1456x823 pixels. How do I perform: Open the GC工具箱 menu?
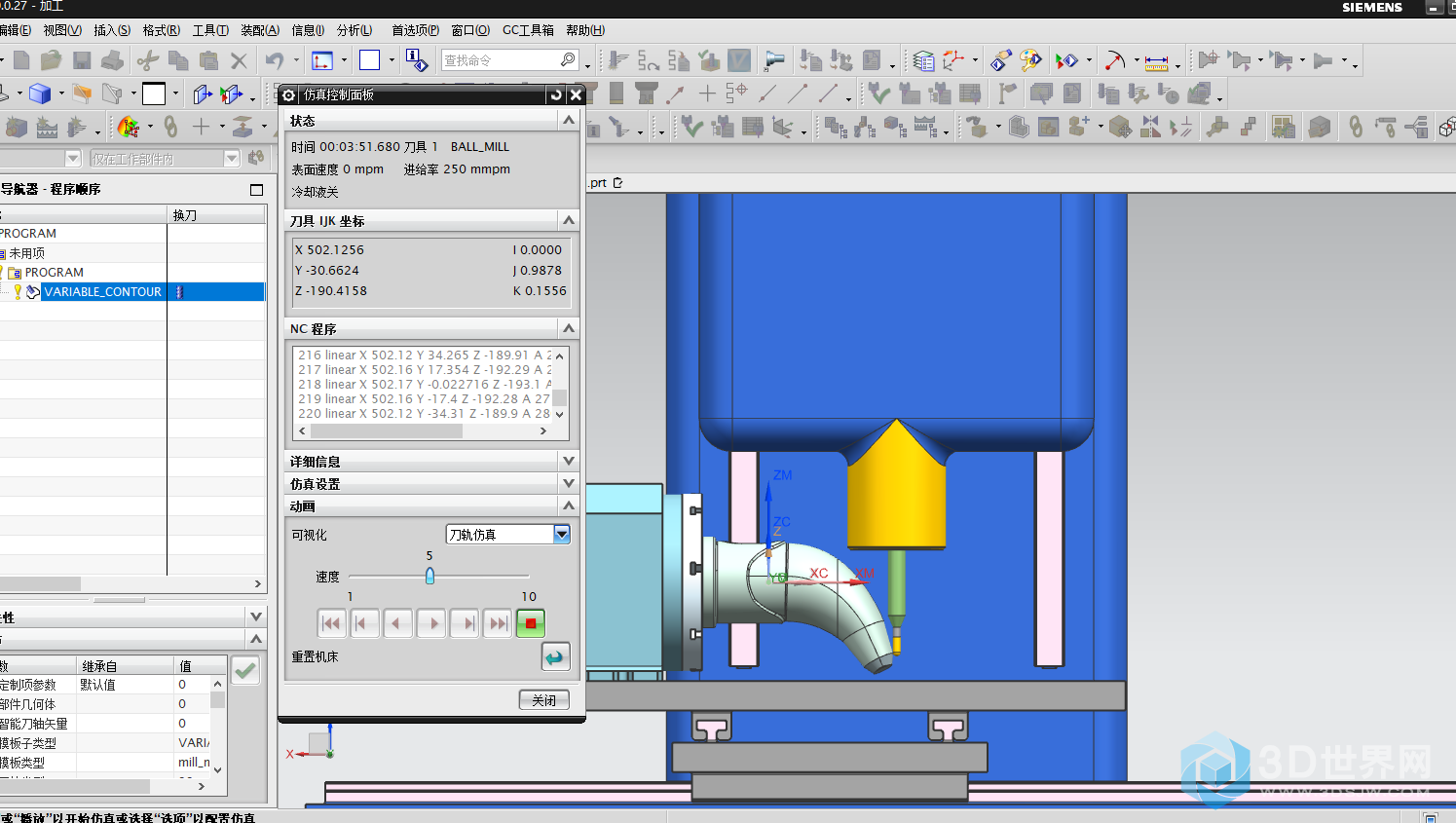pyautogui.click(x=528, y=30)
